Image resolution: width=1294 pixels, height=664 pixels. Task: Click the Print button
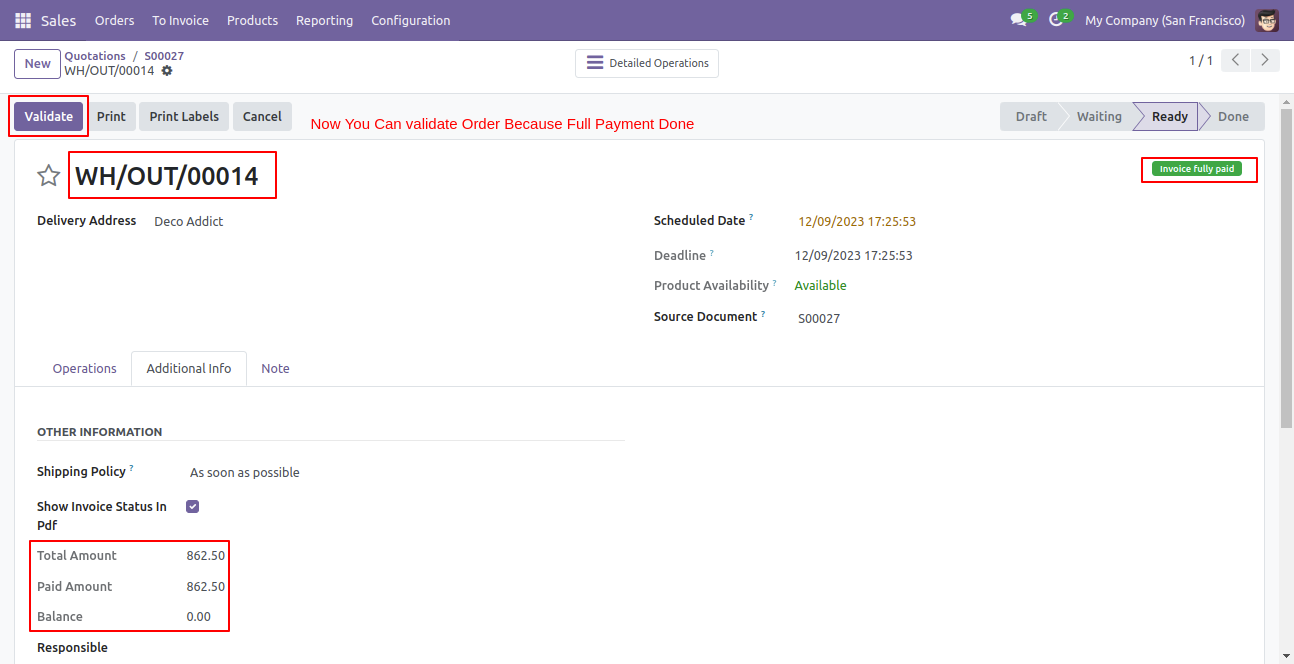111,116
